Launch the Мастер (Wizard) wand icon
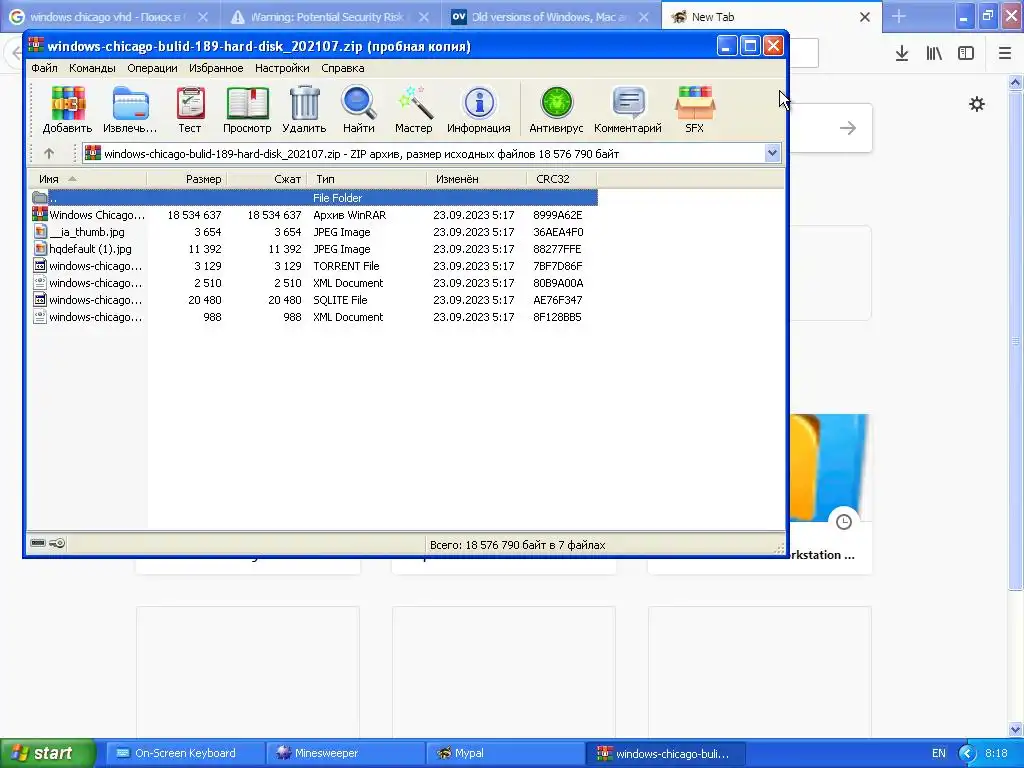The width and height of the screenshot is (1024, 768). tap(413, 110)
